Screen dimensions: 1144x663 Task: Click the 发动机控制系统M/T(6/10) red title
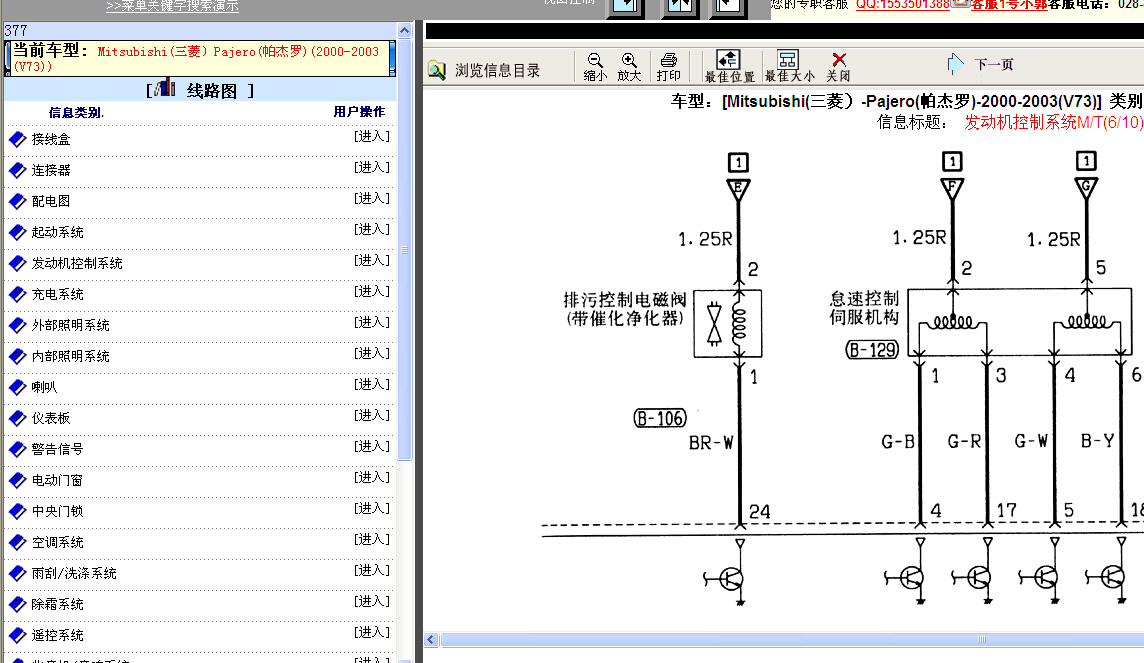click(1054, 123)
